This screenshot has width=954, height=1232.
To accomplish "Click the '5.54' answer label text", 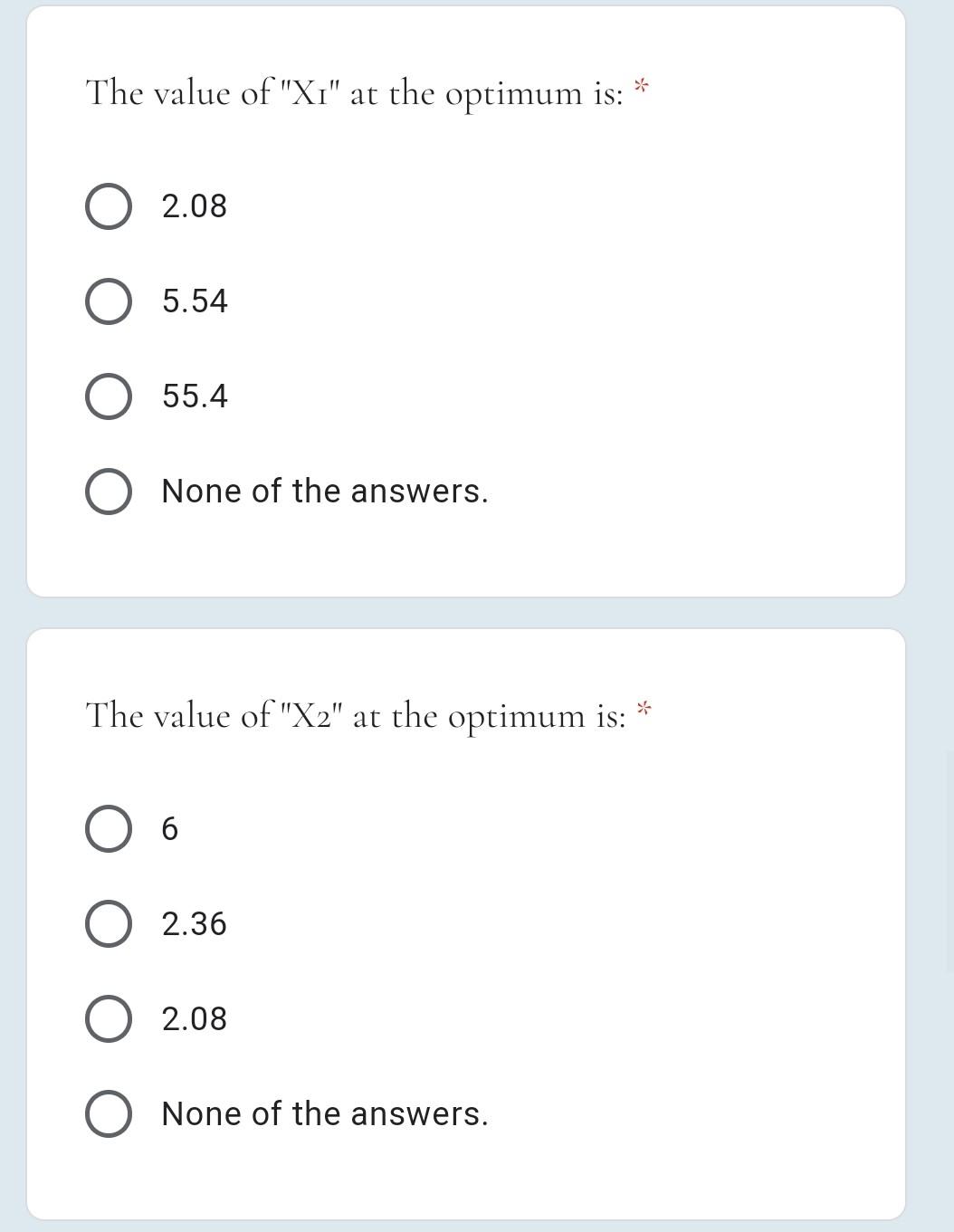I will tap(195, 301).
